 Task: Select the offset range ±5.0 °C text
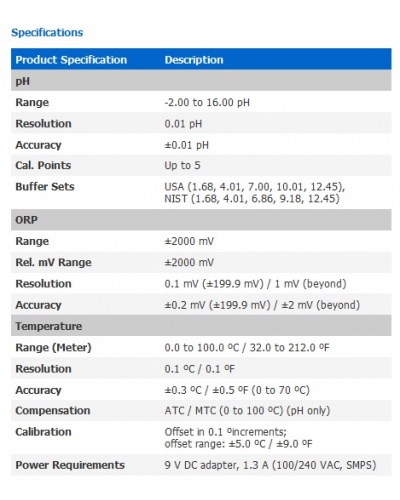coord(238,444)
